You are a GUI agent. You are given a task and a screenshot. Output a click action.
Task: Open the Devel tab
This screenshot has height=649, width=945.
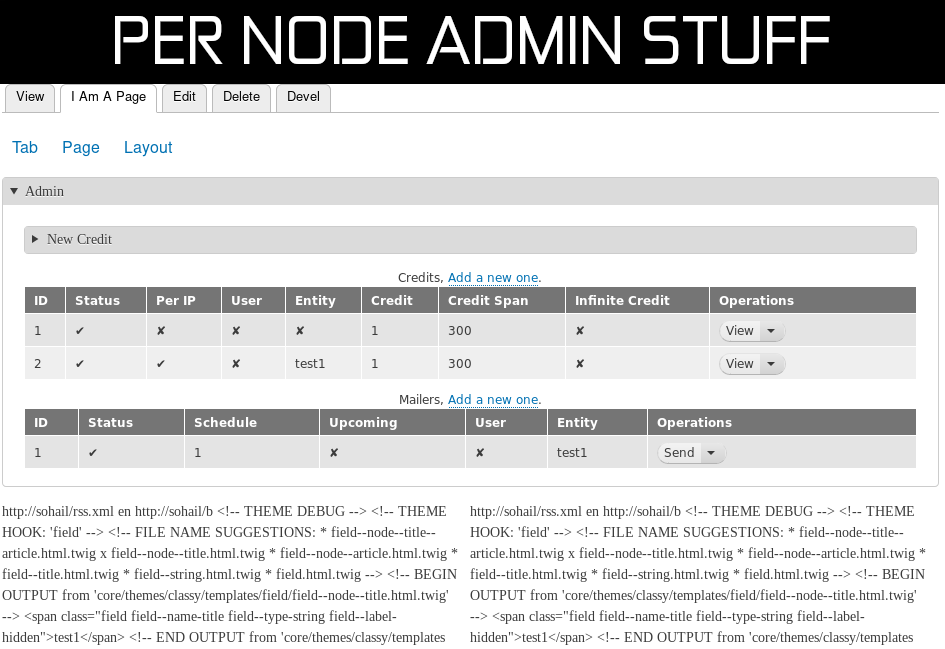point(303,97)
